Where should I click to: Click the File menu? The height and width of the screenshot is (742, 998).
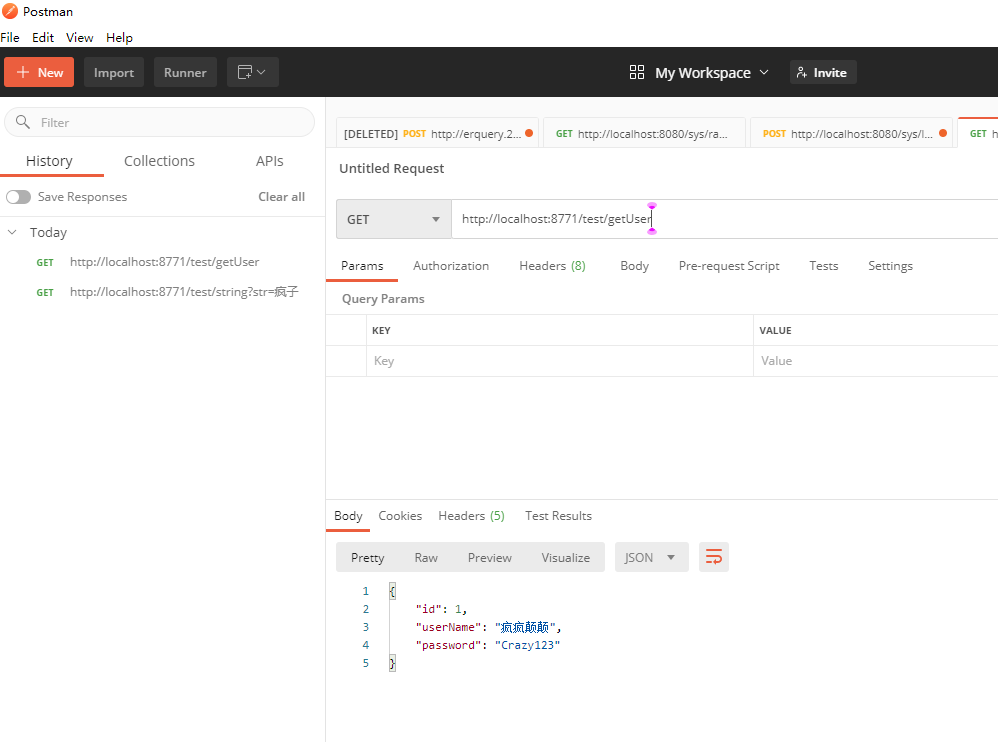[x=10, y=38]
